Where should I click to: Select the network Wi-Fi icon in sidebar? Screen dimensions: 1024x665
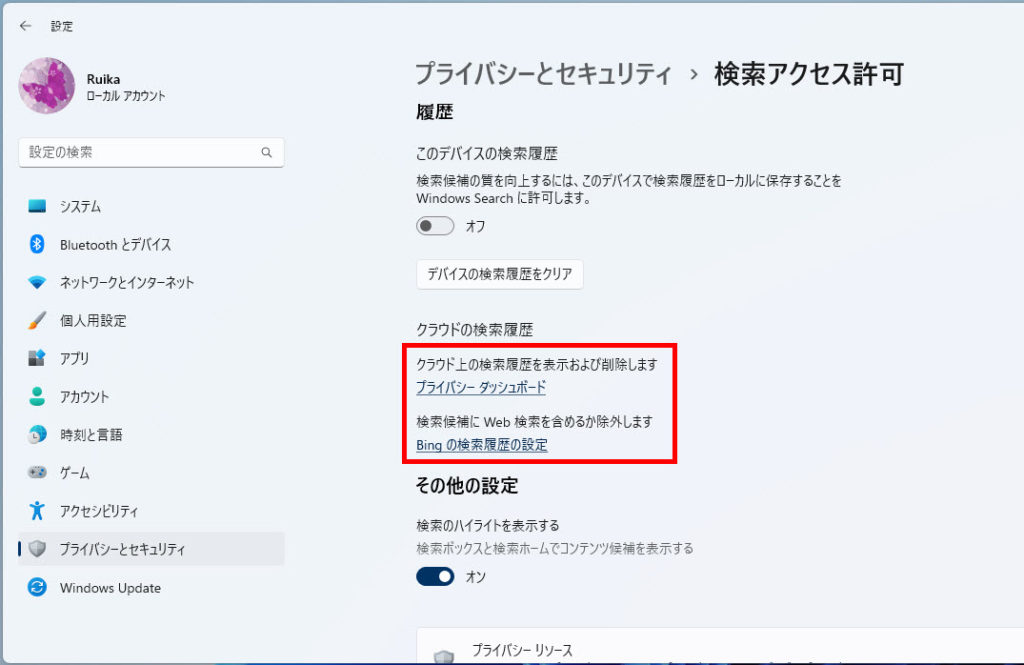point(37,283)
